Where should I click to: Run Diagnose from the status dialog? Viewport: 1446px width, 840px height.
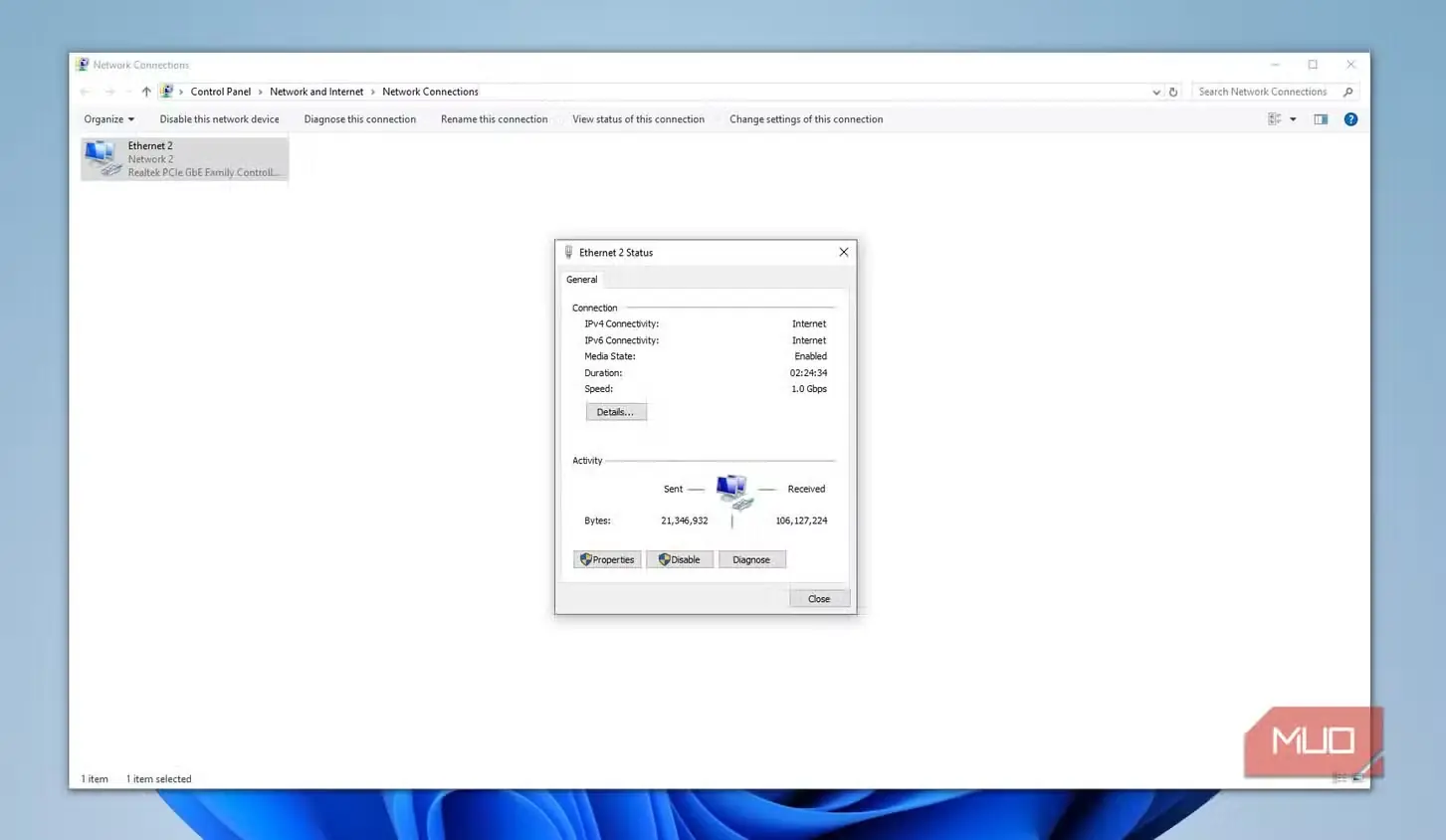click(752, 559)
